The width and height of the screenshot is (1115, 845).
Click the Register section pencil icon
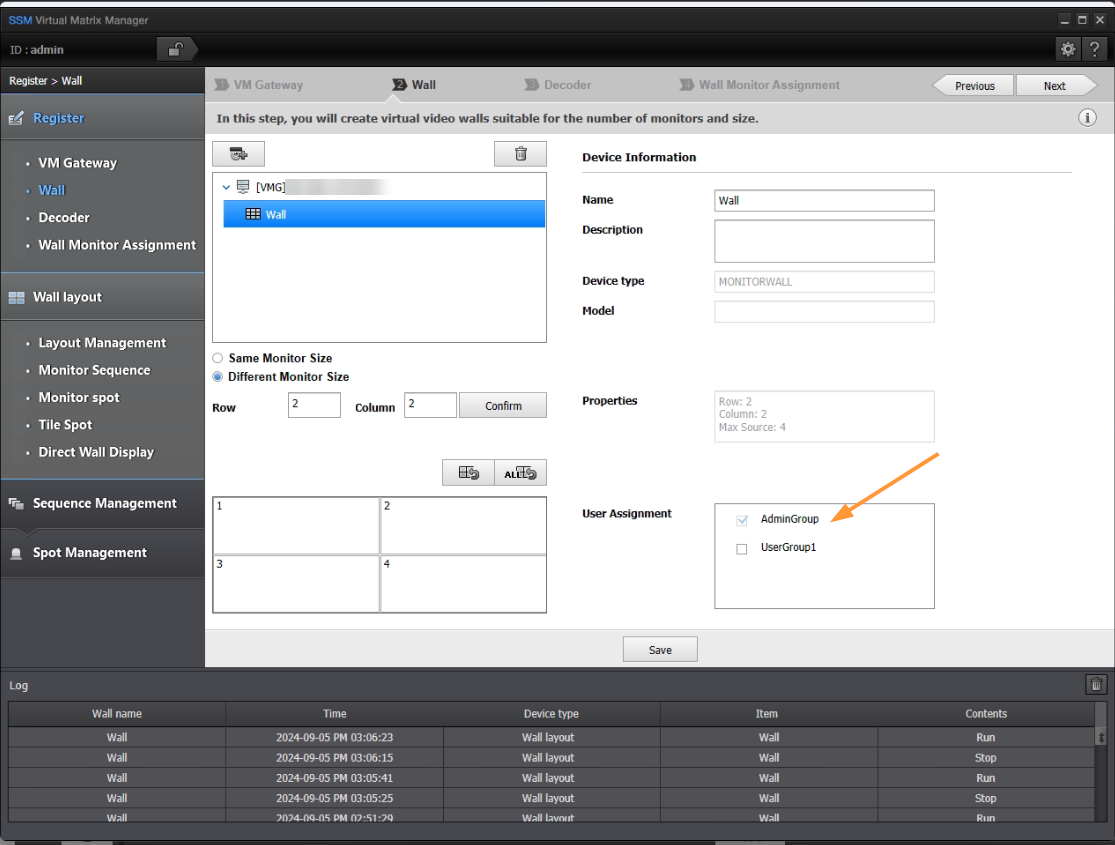click(16, 118)
